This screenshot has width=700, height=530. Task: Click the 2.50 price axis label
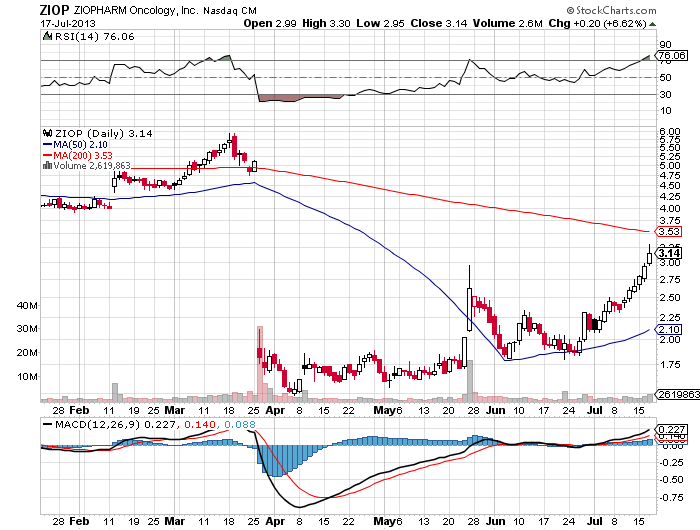click(x=670, y=298)
